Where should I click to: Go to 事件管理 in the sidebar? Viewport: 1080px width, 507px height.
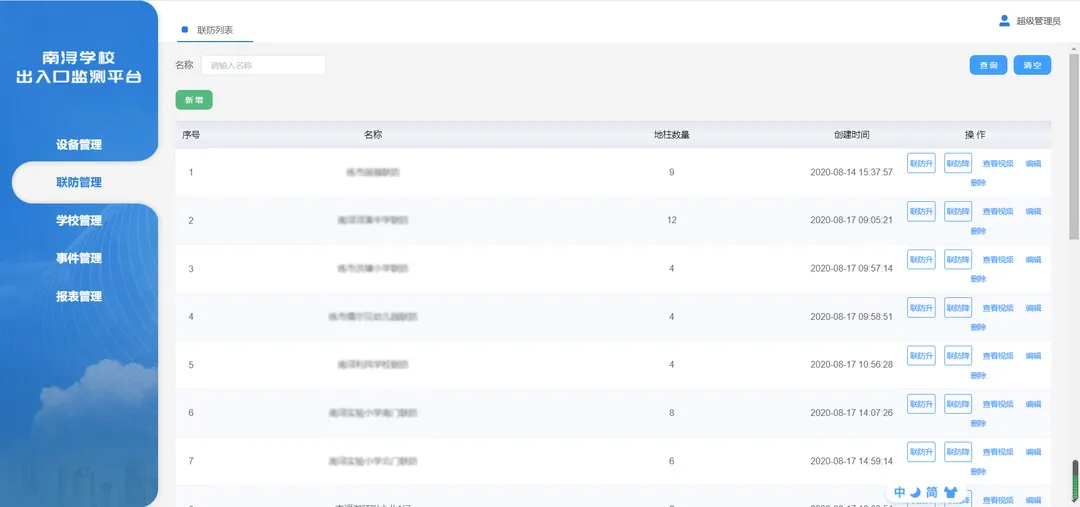tap(79, 259)
